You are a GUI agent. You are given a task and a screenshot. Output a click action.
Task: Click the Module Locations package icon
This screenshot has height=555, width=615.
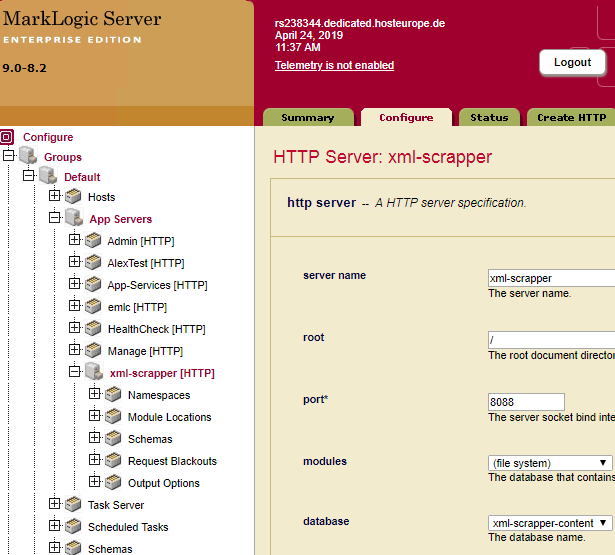click(x=113, y=416)
